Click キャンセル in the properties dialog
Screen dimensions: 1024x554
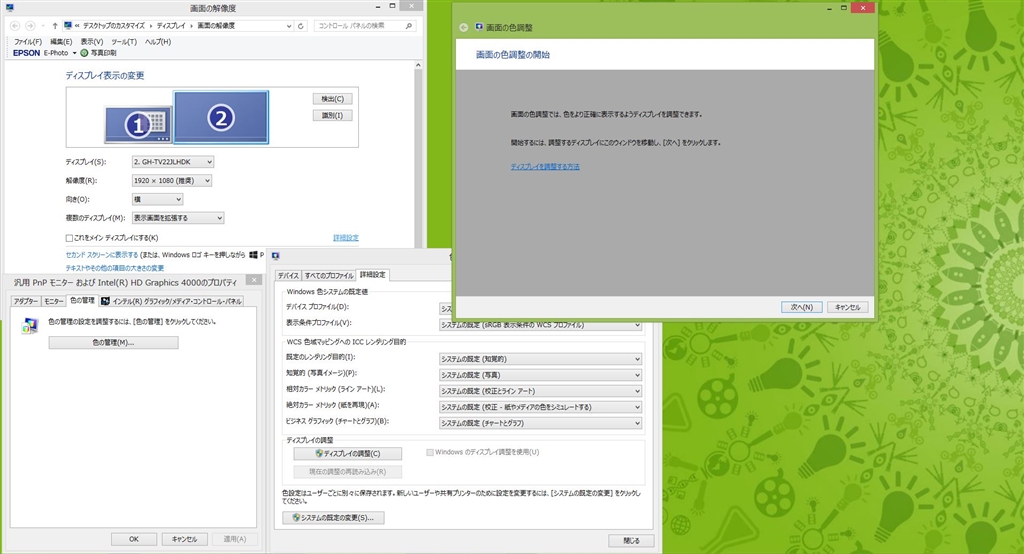coord(184,539)
